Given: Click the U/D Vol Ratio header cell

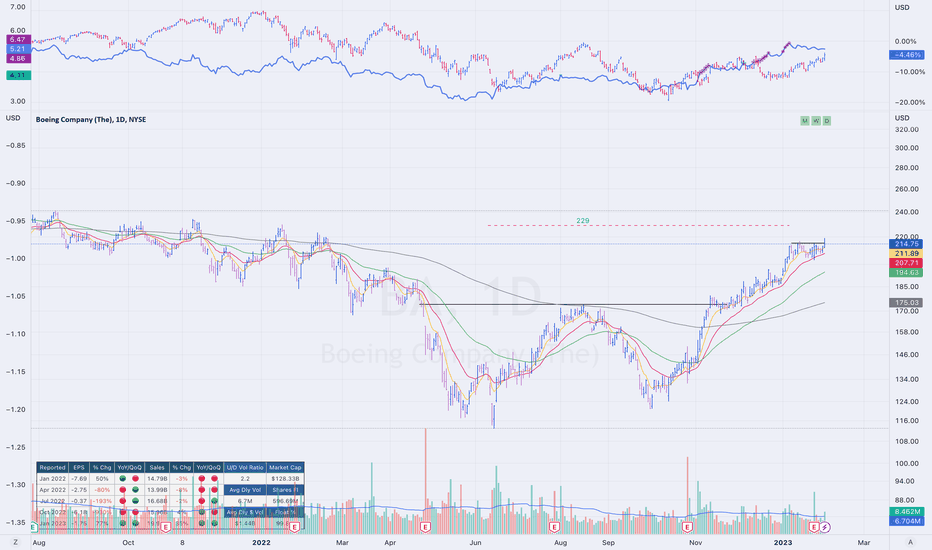Looking at the screenshot, I should [245, 467].
